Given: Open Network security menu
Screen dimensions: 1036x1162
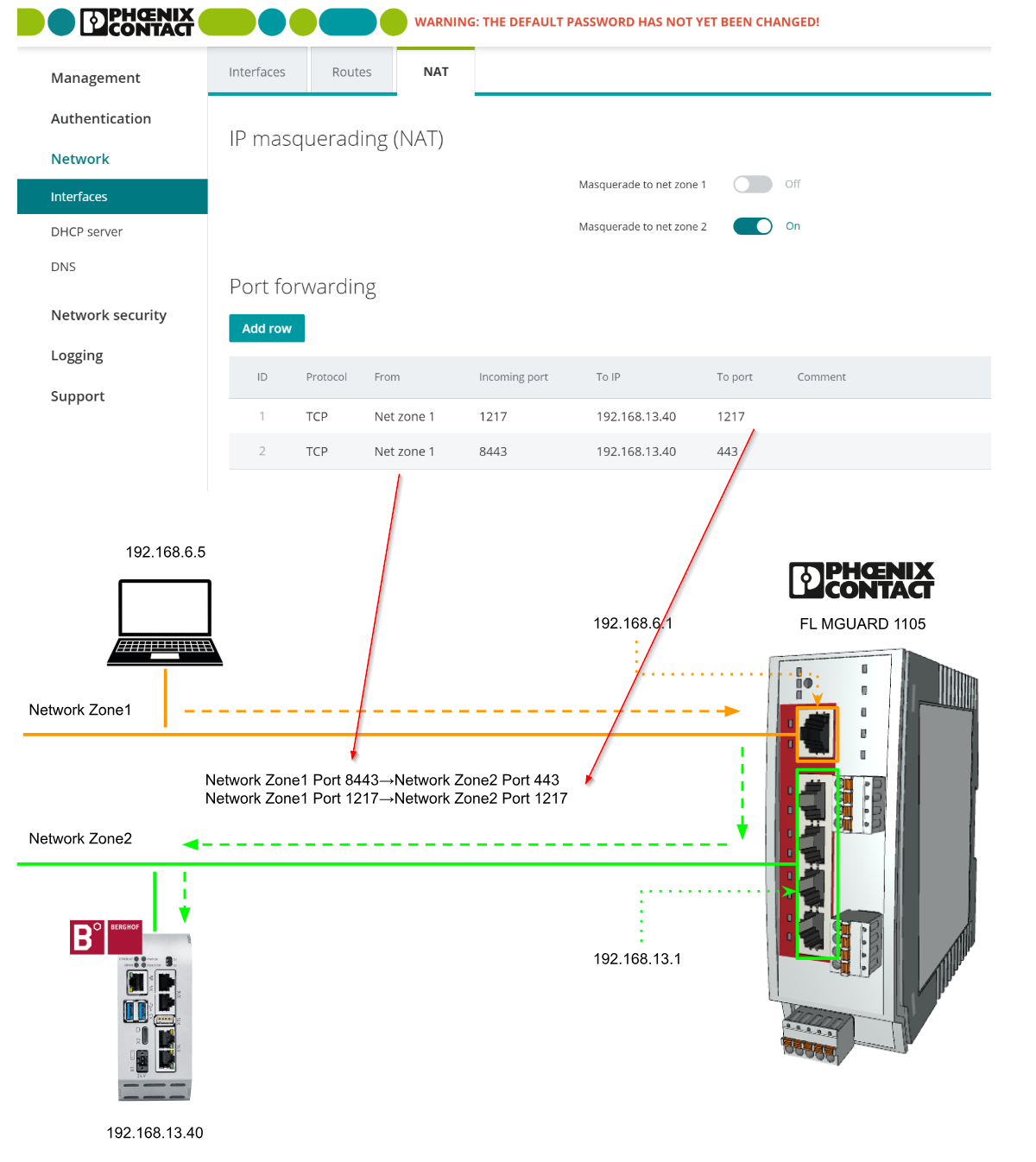Looking at the screenshot, I should pyautogui.click(x=109, y=315).
